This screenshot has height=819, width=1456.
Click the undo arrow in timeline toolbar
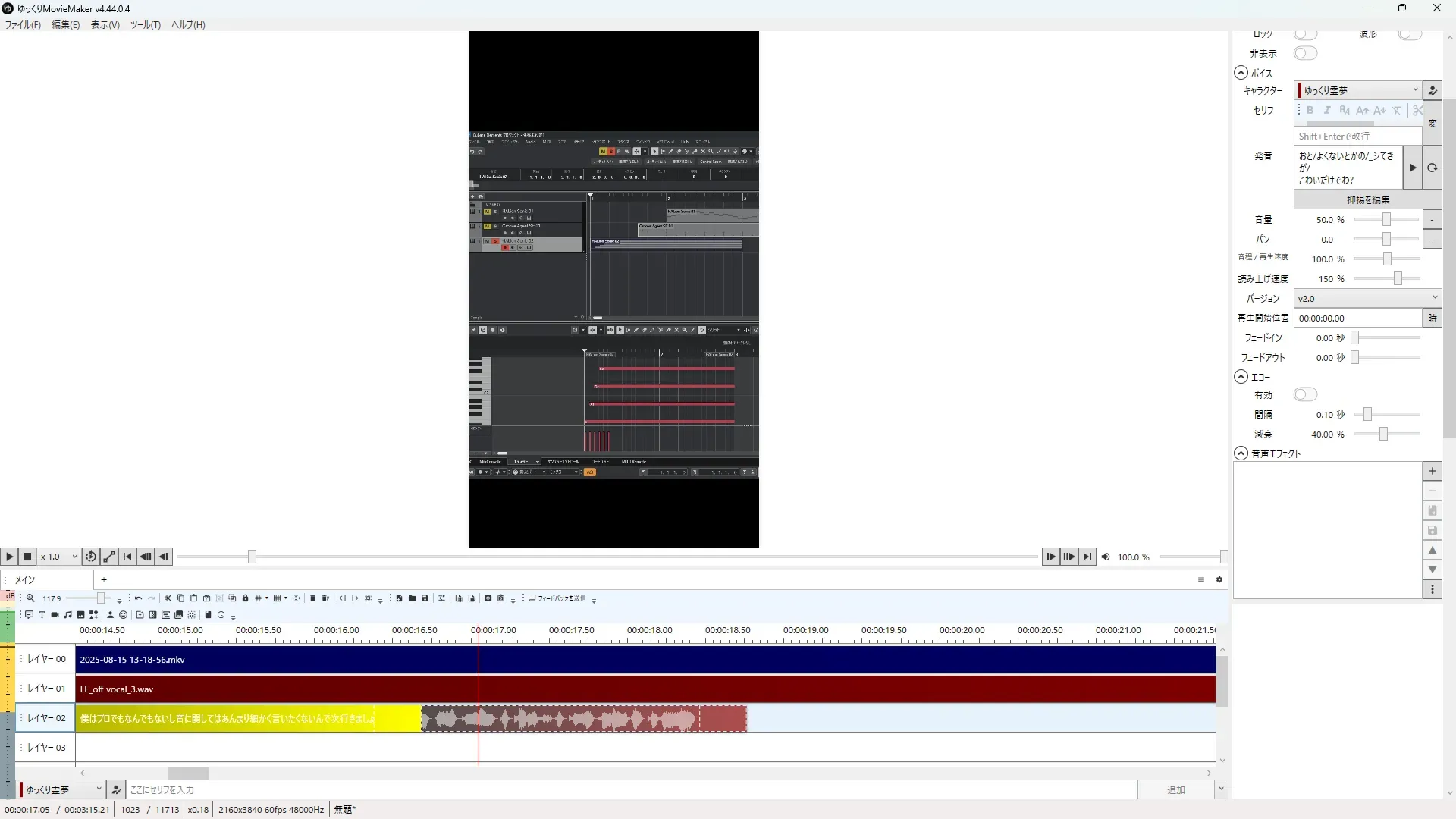click(138, 598)
